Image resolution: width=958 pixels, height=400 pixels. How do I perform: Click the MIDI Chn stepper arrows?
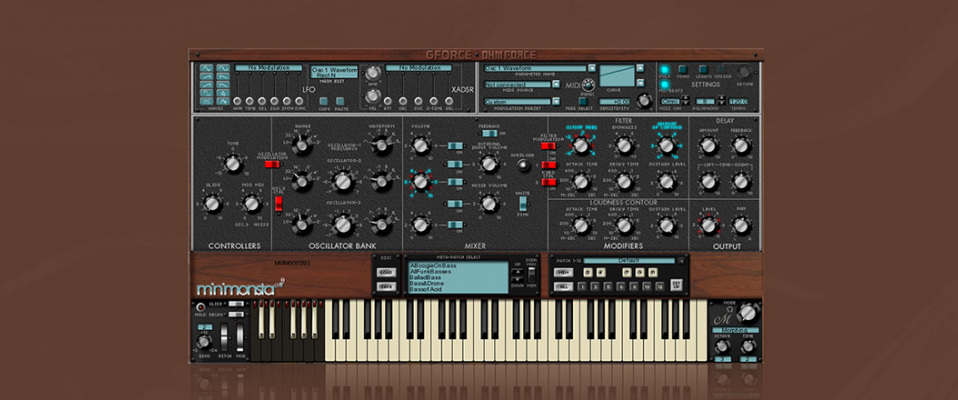[686, 100]
